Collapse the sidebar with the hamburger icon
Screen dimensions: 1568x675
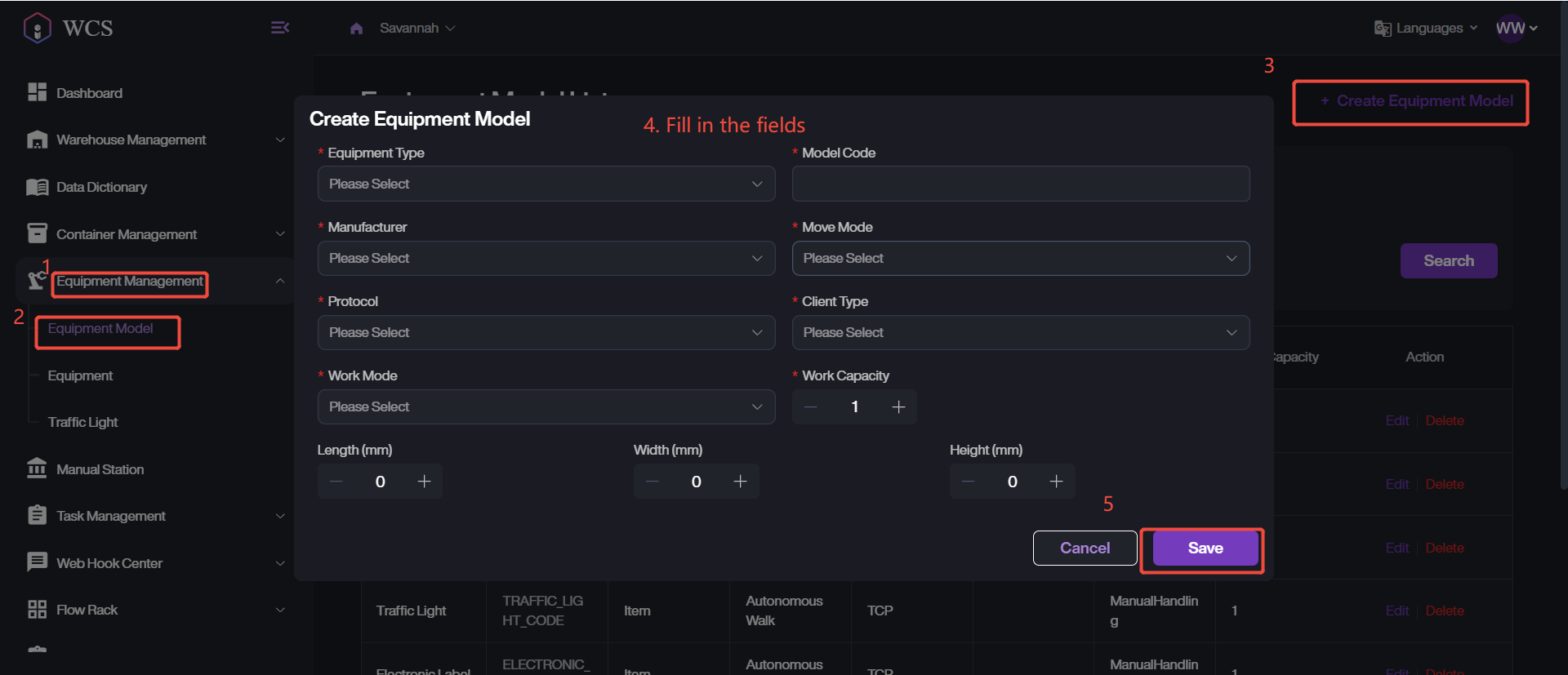coord(279,28)
